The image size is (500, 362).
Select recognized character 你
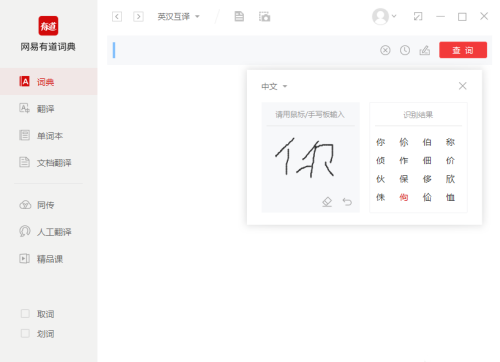(380, 142)
